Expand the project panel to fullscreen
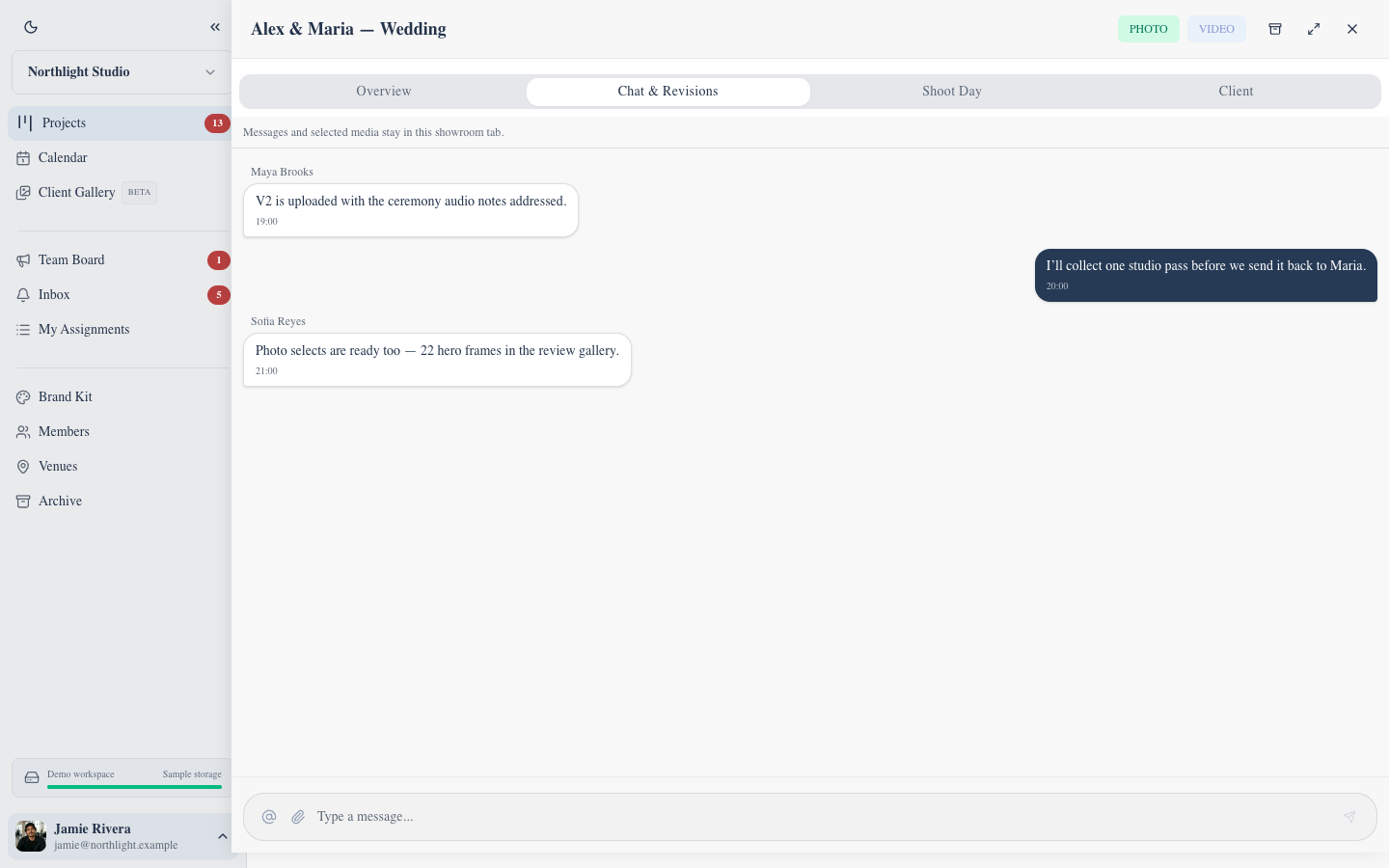This screenshot has height=868, width=1389. coord(1314,29)
